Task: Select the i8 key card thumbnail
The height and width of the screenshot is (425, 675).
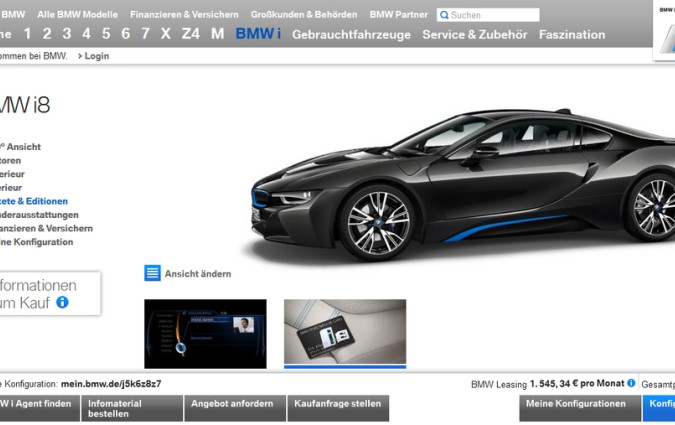Action: tap(345, 332)
